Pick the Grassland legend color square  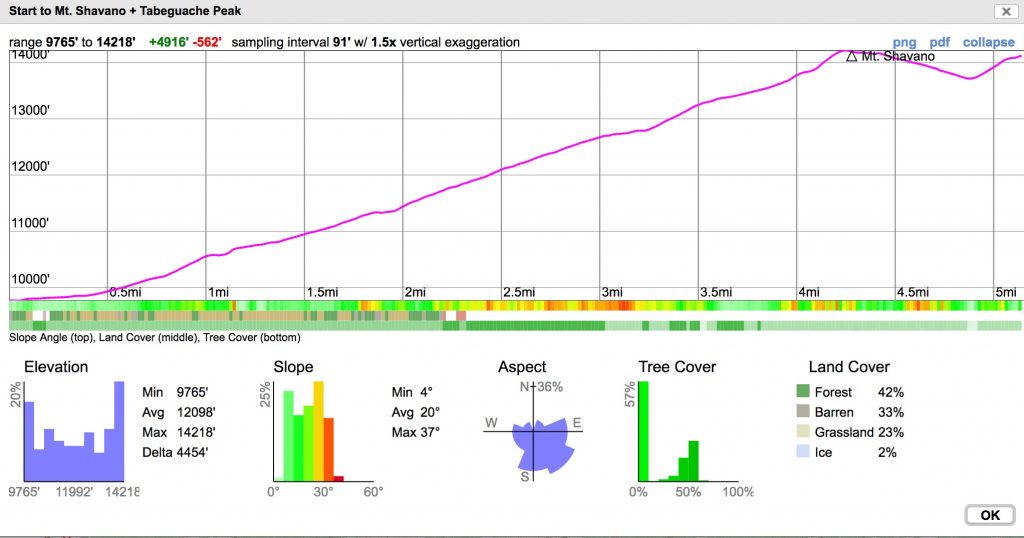coord(802,433)
